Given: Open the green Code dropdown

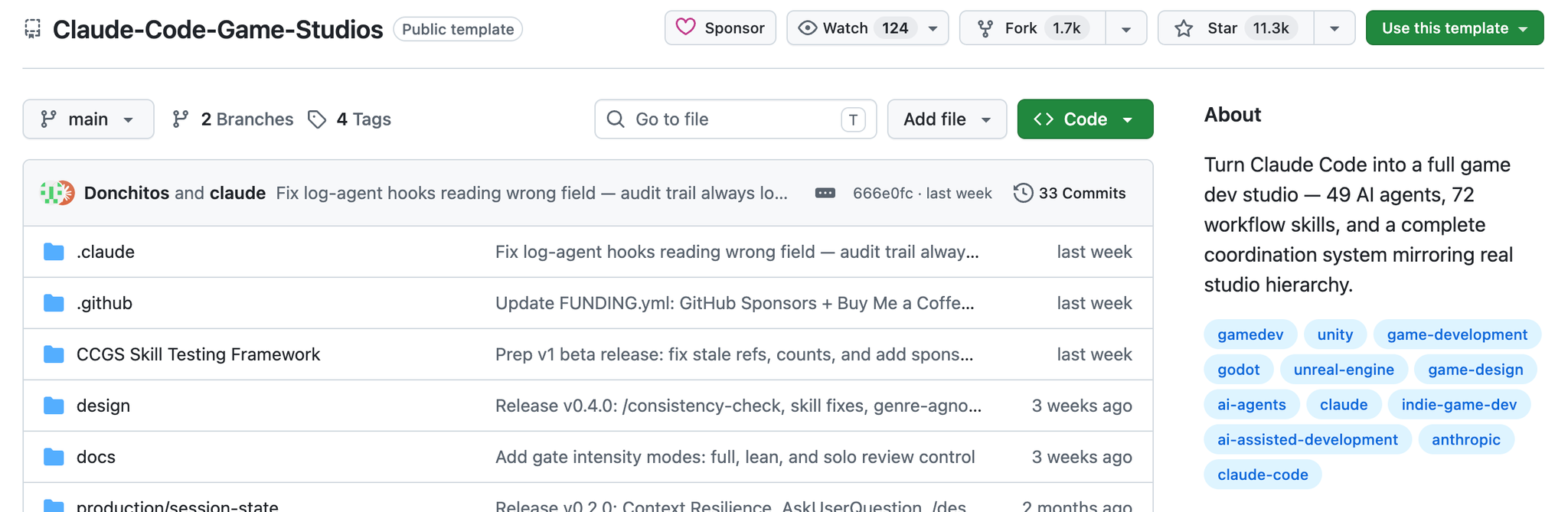Looking at the screenshot, I should click(x=1085, y=119).
